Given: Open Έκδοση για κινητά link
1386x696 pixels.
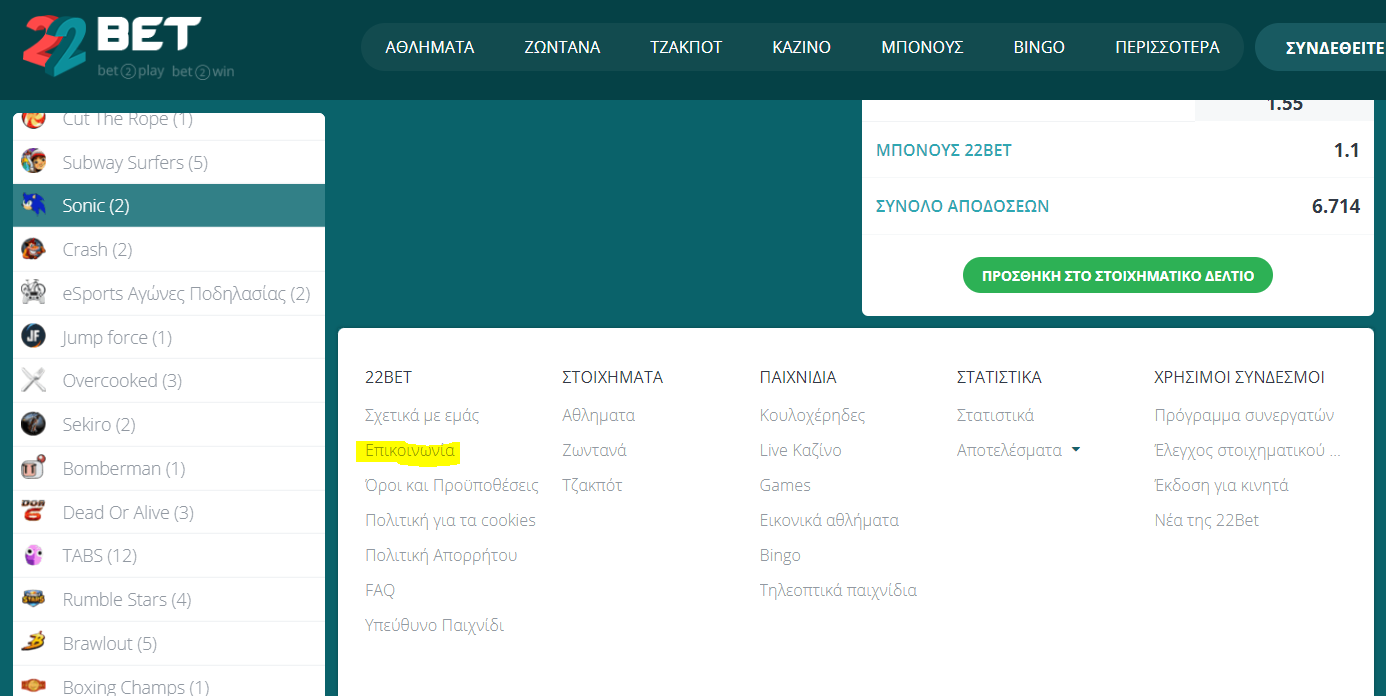Looking at the screenshot, I should pyautogui.click(x=1221, y=485).
